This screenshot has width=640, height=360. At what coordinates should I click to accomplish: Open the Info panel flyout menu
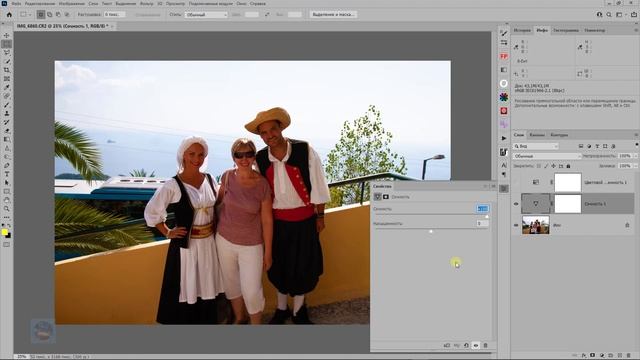tap(636, 30)
